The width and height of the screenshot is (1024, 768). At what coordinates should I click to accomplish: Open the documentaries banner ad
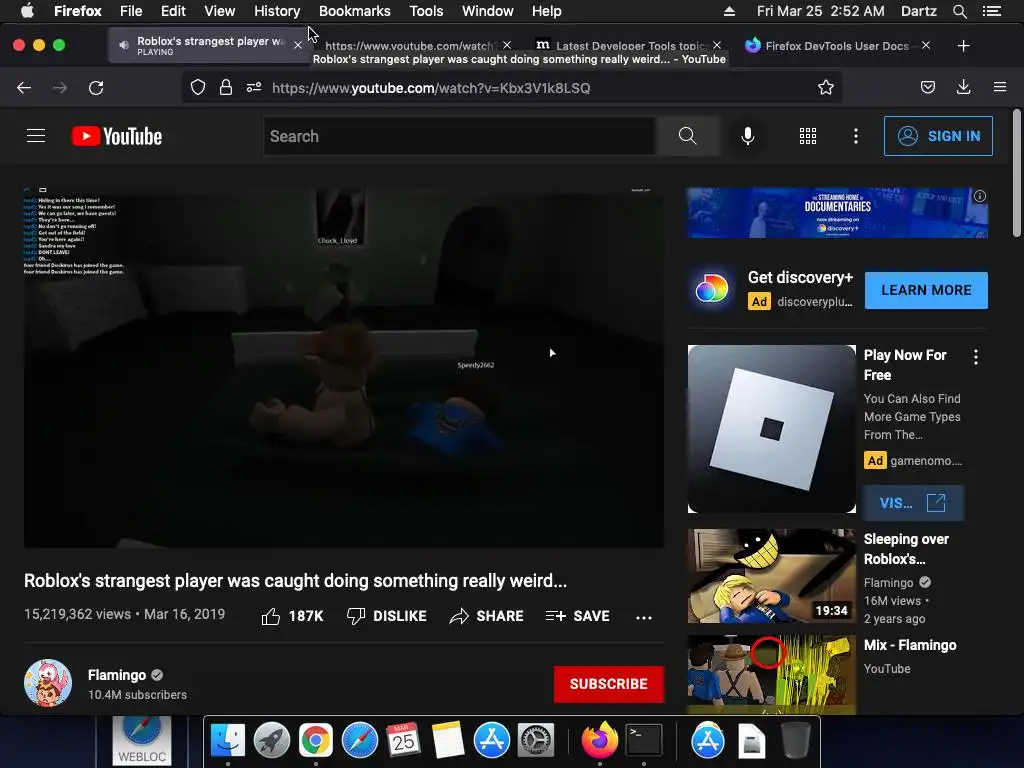point(837,213)
